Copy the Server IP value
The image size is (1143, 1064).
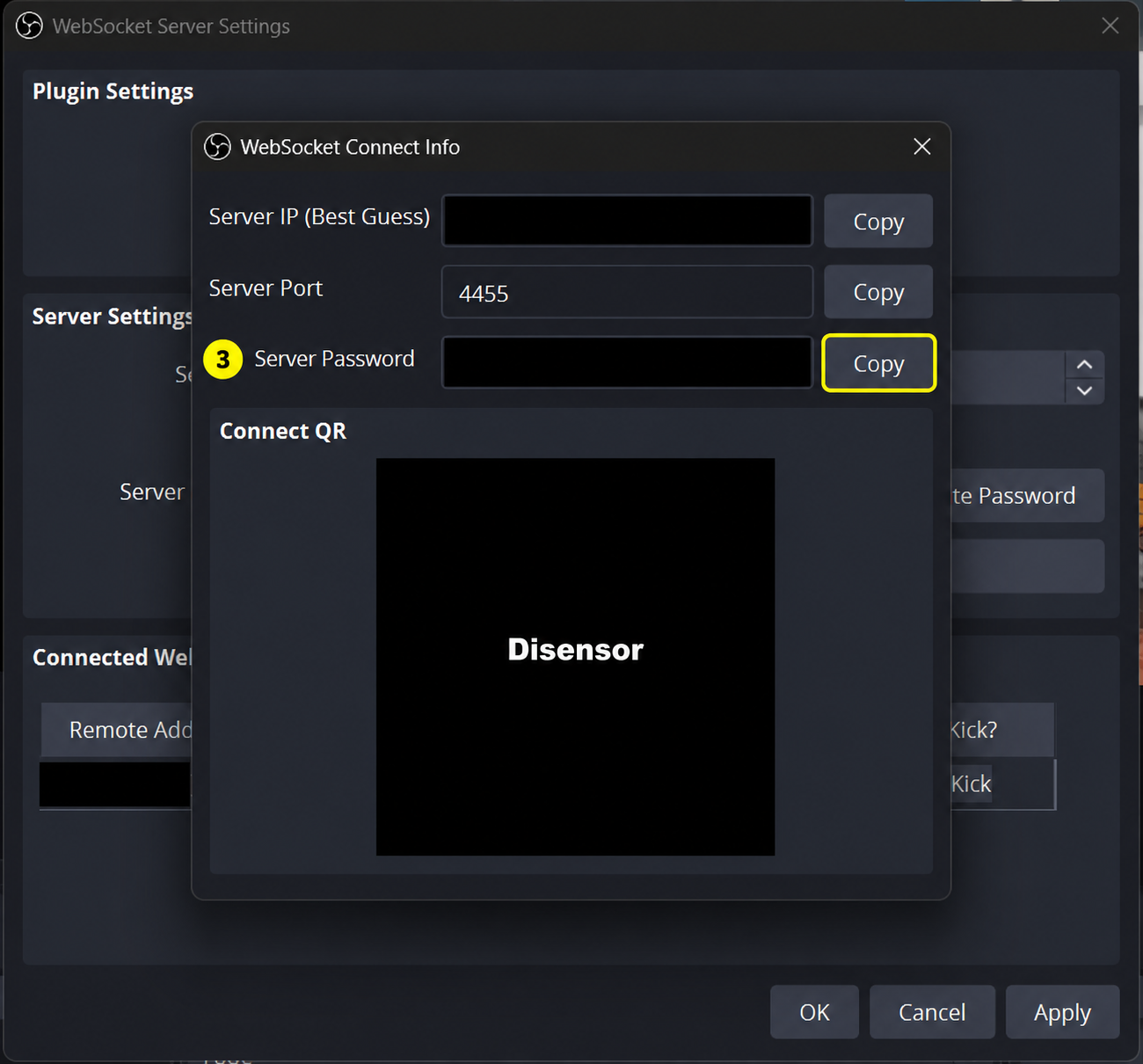pyautogui.click(x=877, y=222)
